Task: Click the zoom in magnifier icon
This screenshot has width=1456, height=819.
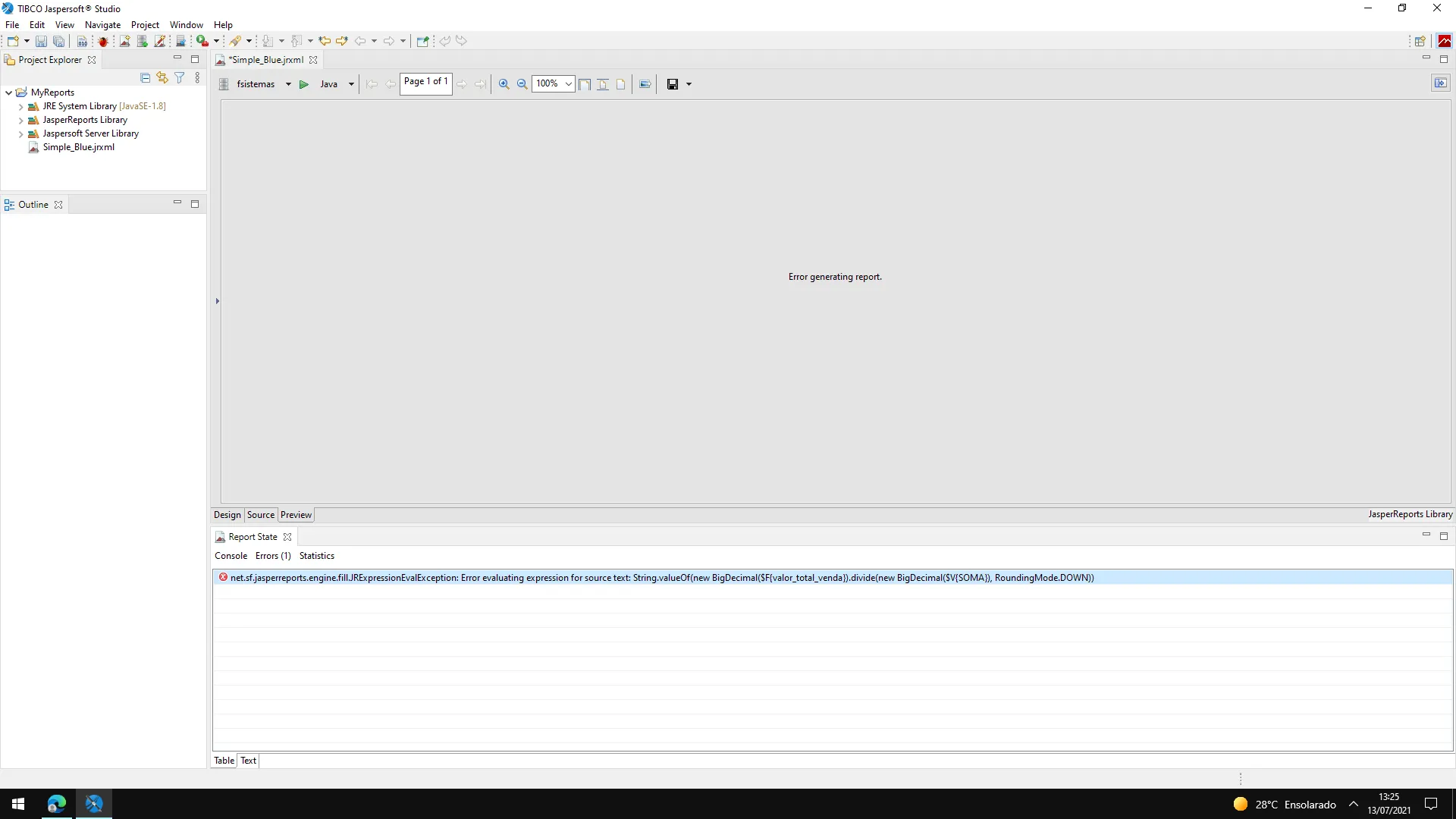Action: (504, 84)
